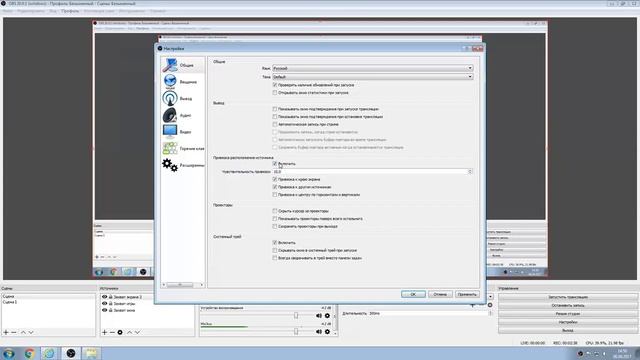Image resolution: width=640 pixels, height=360 pixels.
Task: Hide Захват окна source visibility
Action: (x=104, y=310)
